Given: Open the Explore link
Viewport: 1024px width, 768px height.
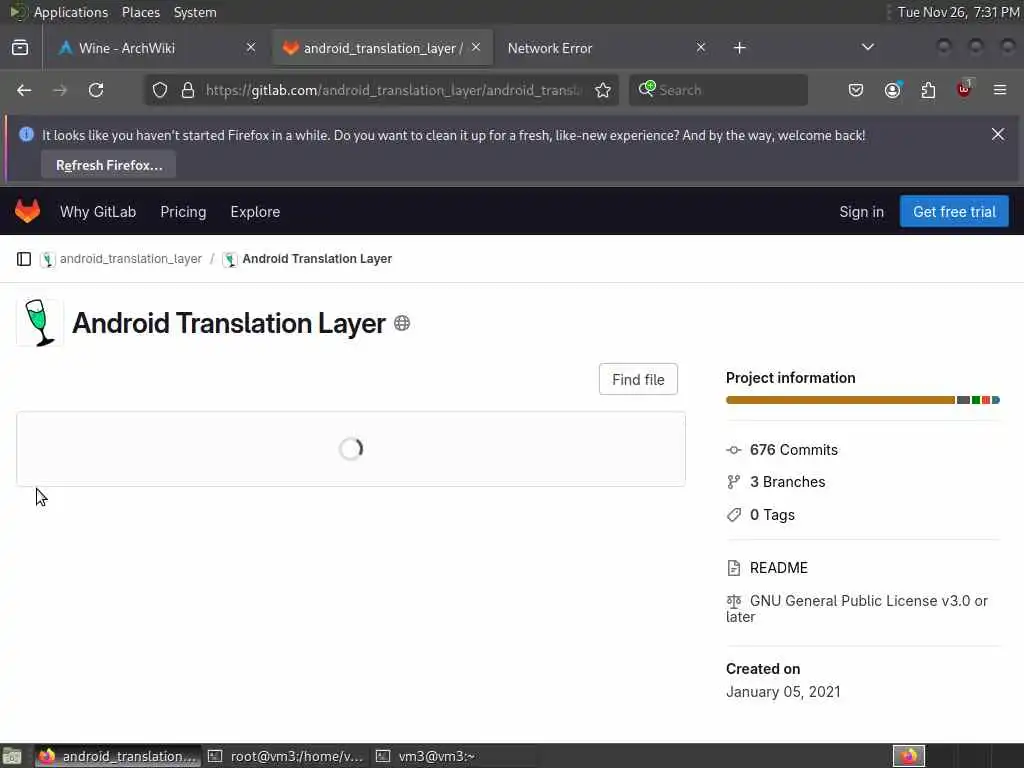Looking at the screenshot, I should [255, 212].
